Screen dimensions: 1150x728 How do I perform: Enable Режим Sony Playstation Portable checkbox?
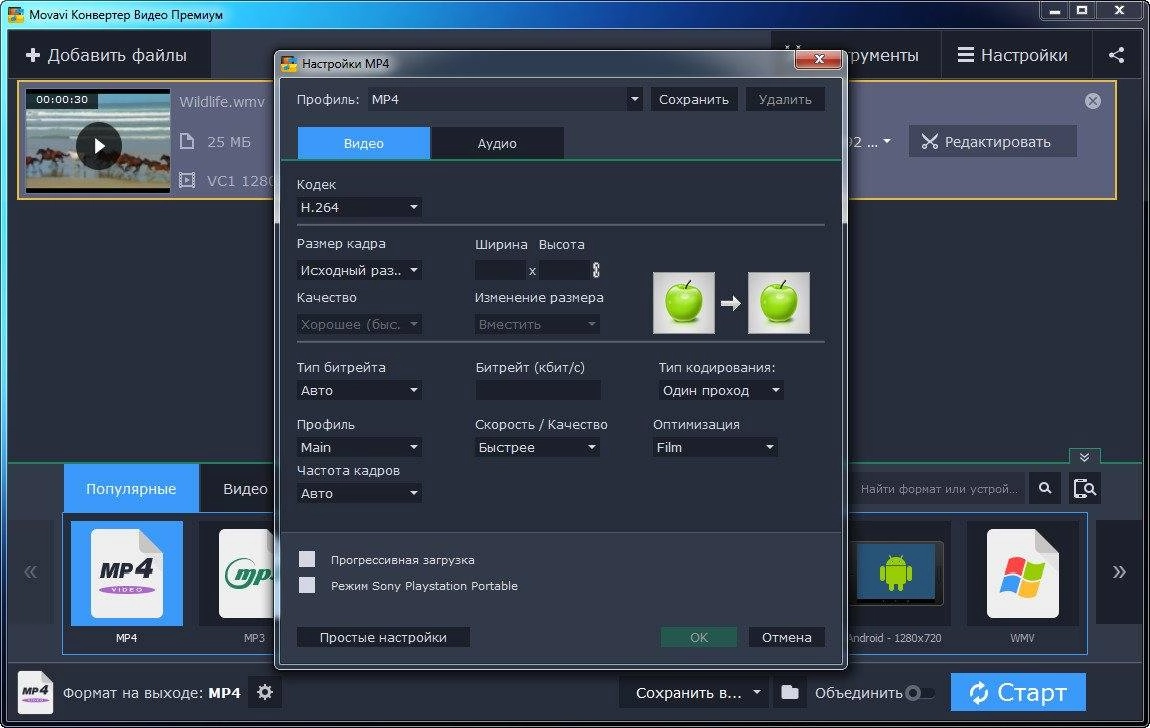pos(307,585)
